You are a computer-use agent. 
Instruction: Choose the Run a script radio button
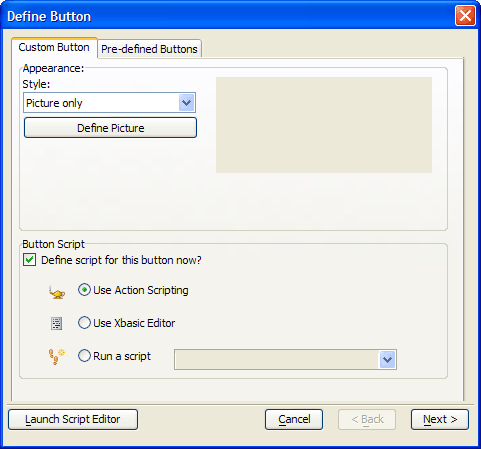pyautogui.click(x=84, y=356)
